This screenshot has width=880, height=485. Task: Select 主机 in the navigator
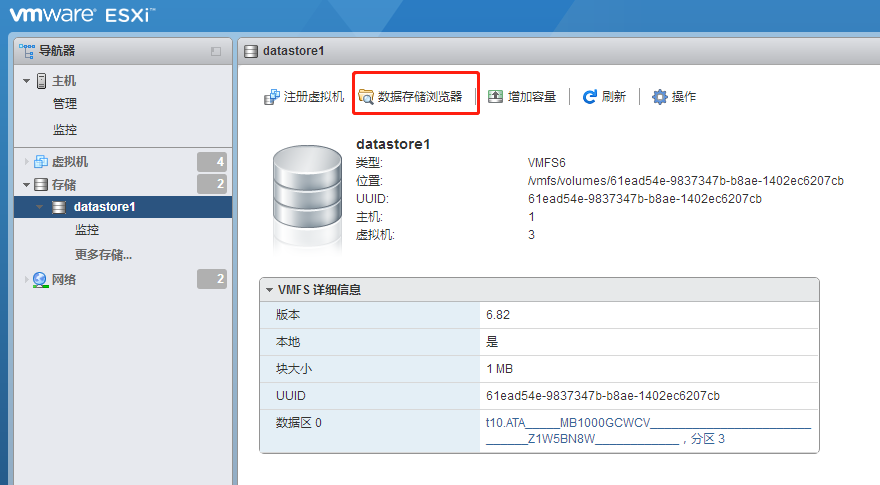64,81
